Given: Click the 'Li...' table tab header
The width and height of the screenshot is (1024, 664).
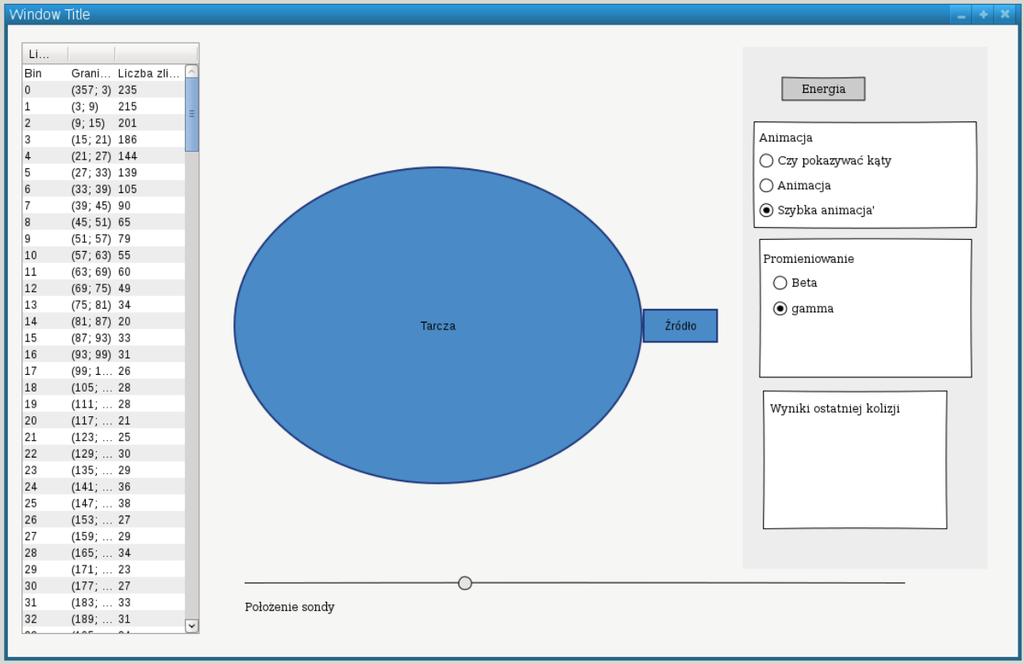Looking at the screenshot, I should point(44,54).
